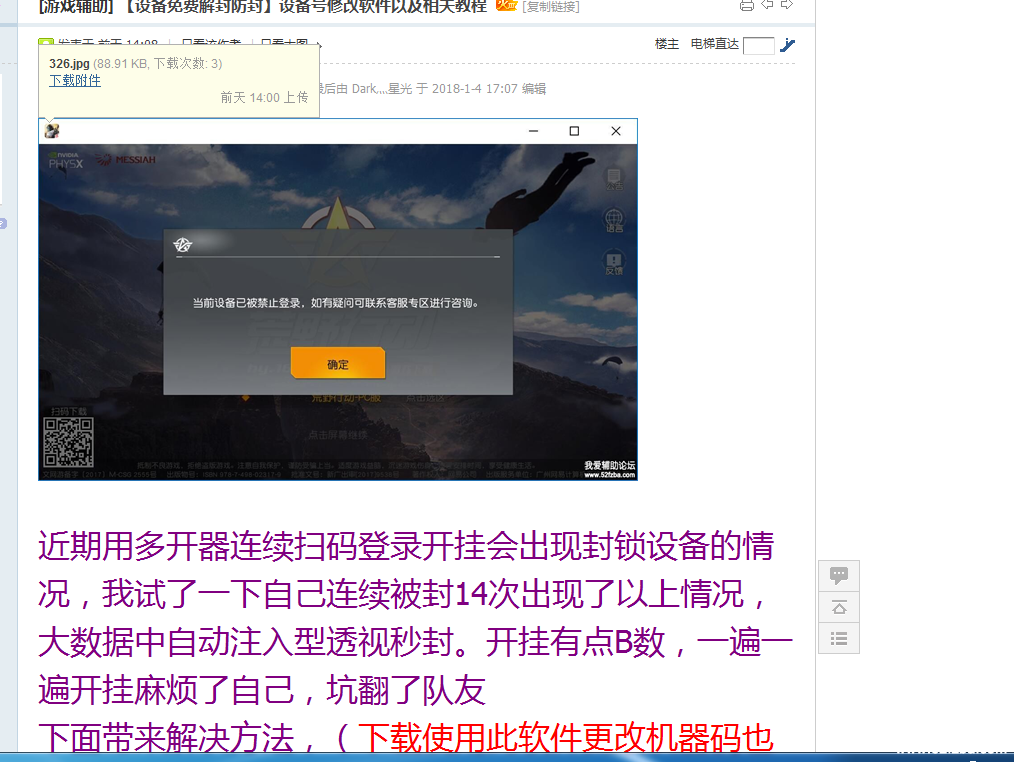Open the 楼主 thread starter link

point(667,44)
